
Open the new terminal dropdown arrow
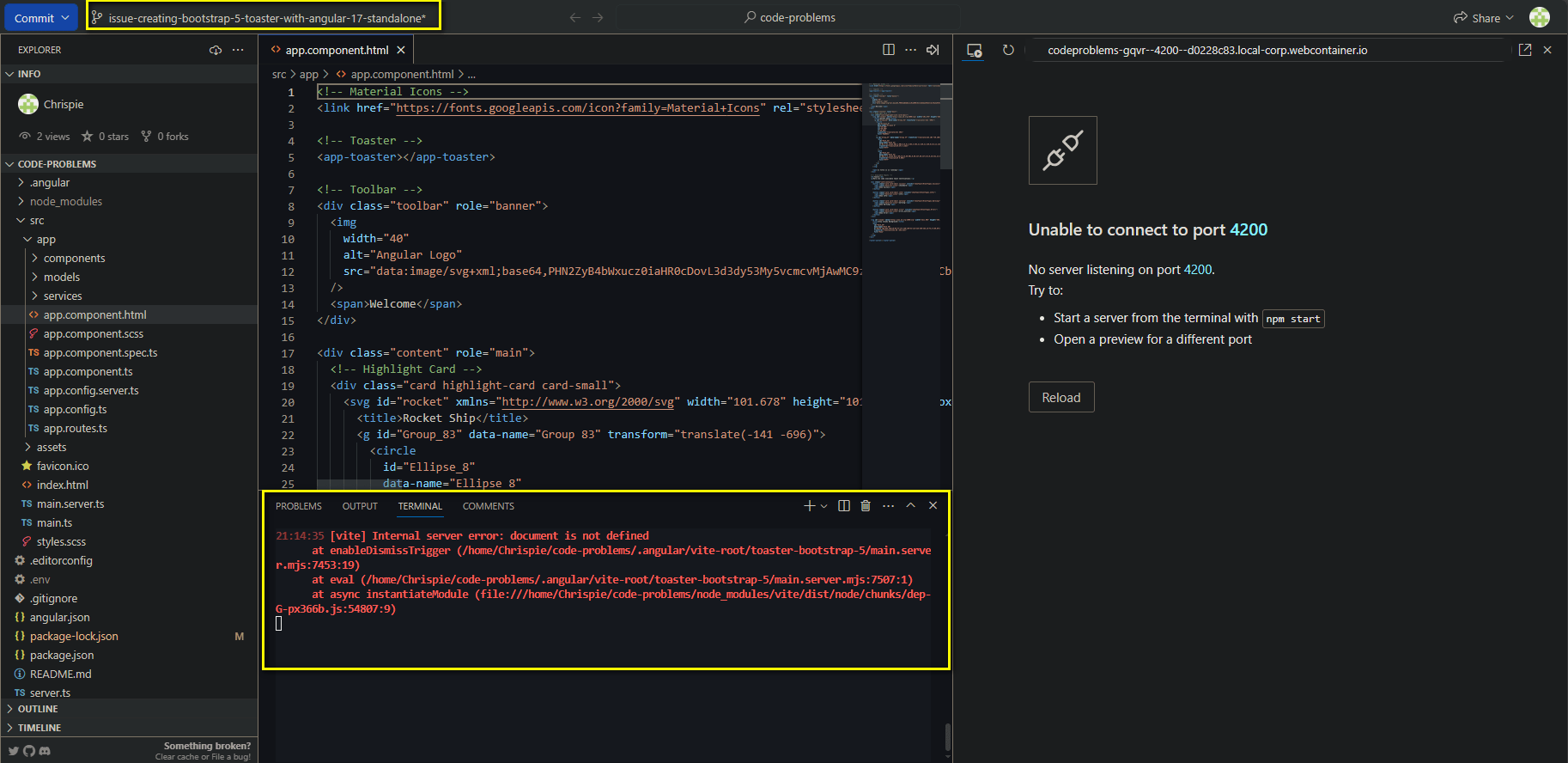pos(824,506)
